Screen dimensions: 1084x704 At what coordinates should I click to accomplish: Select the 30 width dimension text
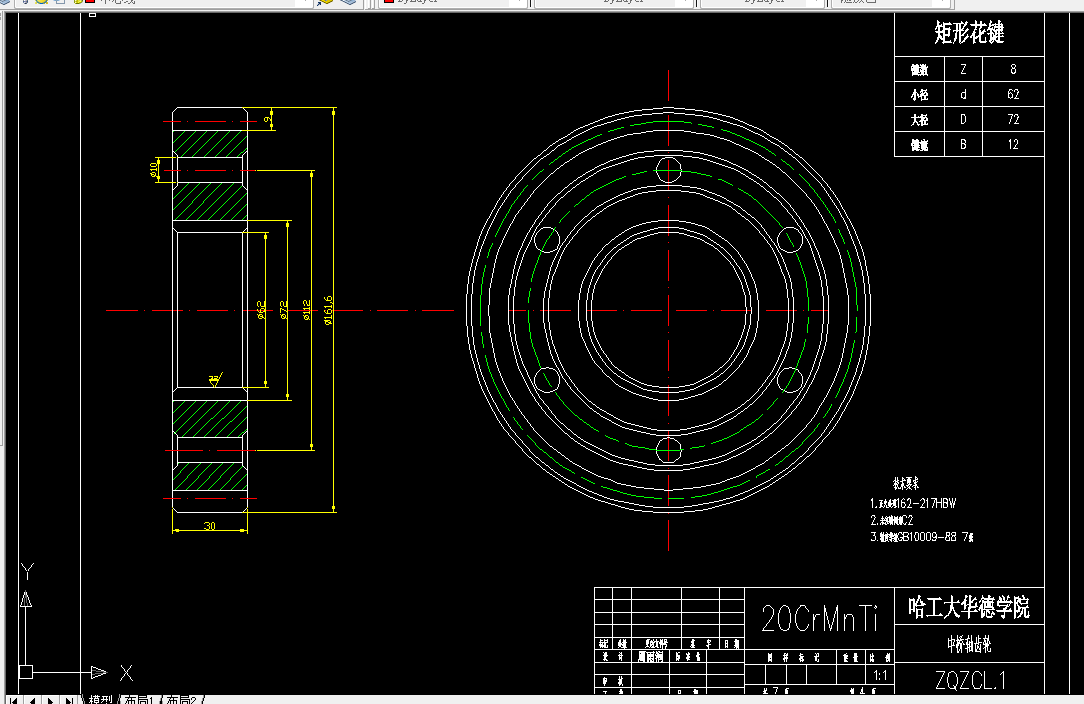[x=209, y=526]
